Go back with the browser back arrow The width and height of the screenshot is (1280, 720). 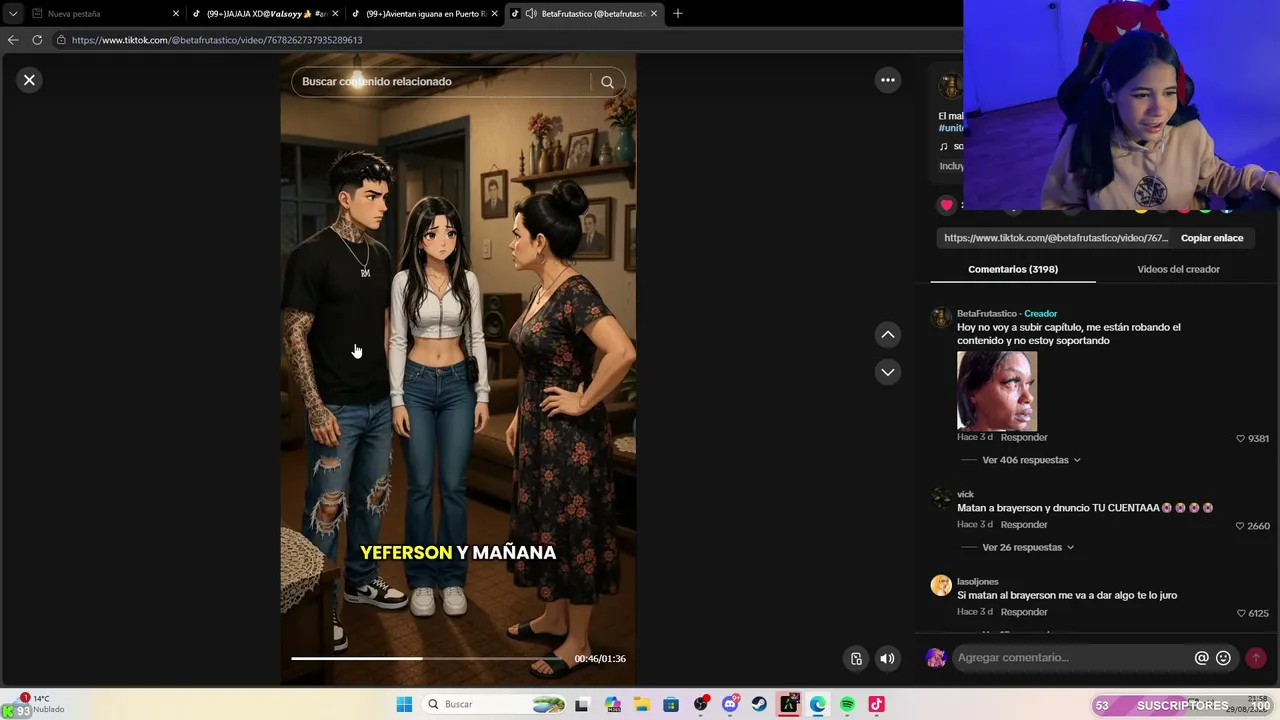click(x=13, y=40)
